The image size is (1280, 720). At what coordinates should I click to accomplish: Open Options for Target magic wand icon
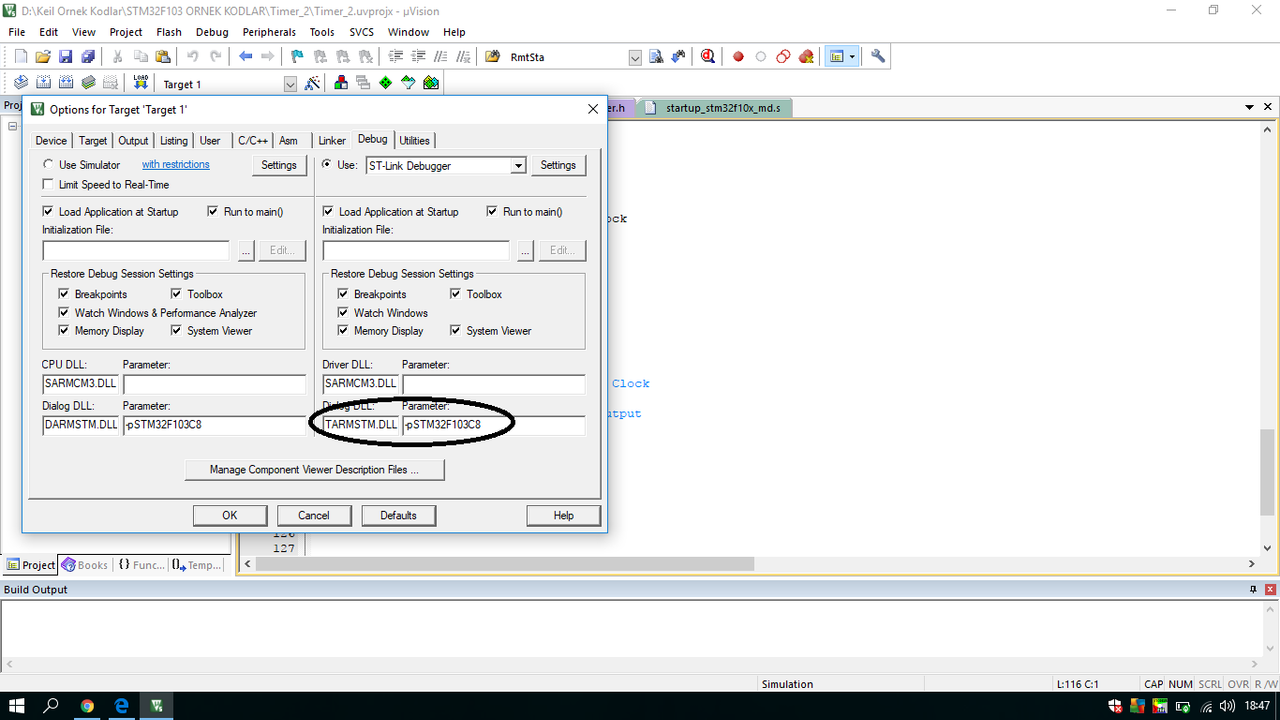tap(313, 84)
